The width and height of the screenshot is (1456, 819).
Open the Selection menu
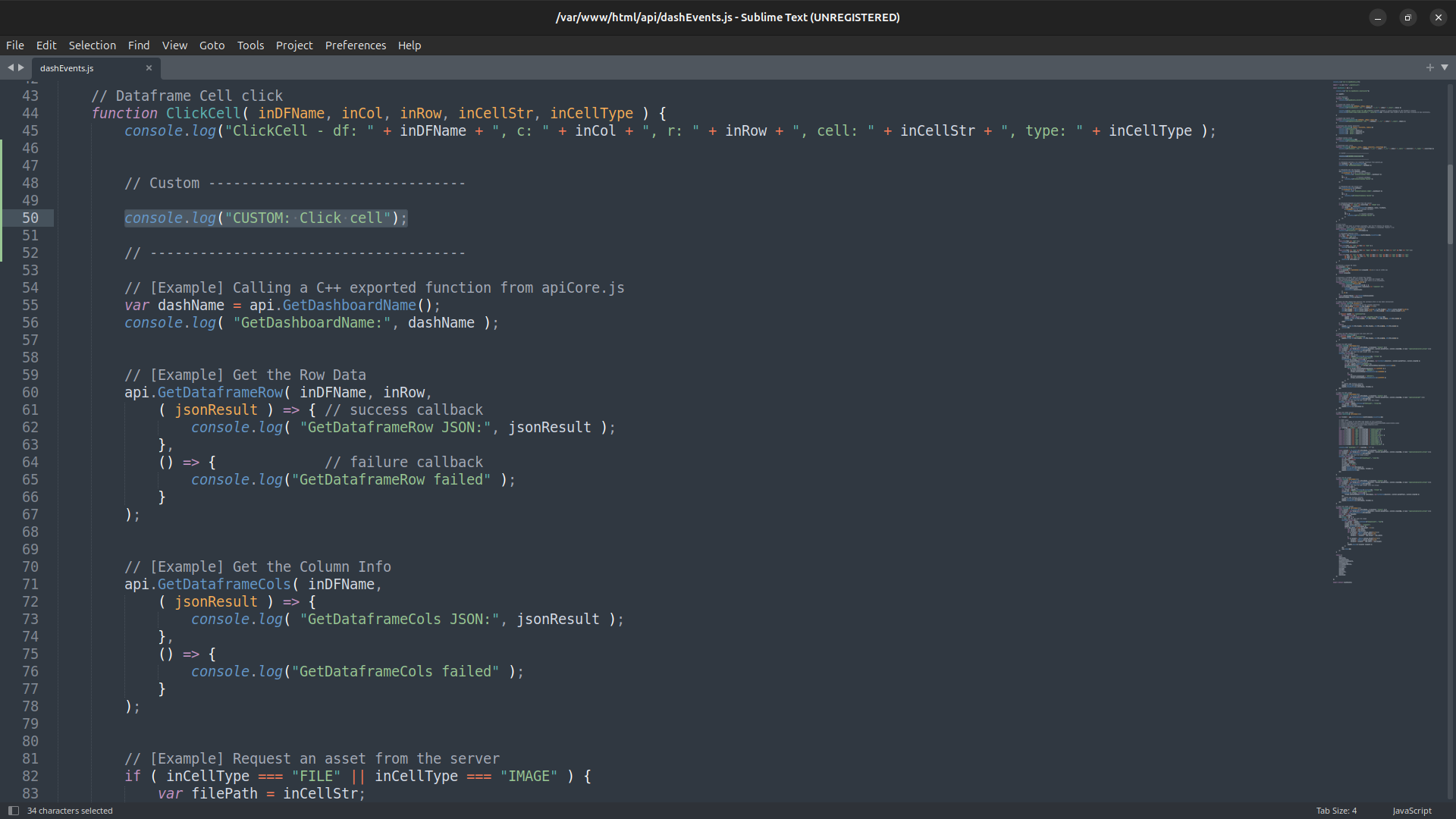(x=92, y=45)
